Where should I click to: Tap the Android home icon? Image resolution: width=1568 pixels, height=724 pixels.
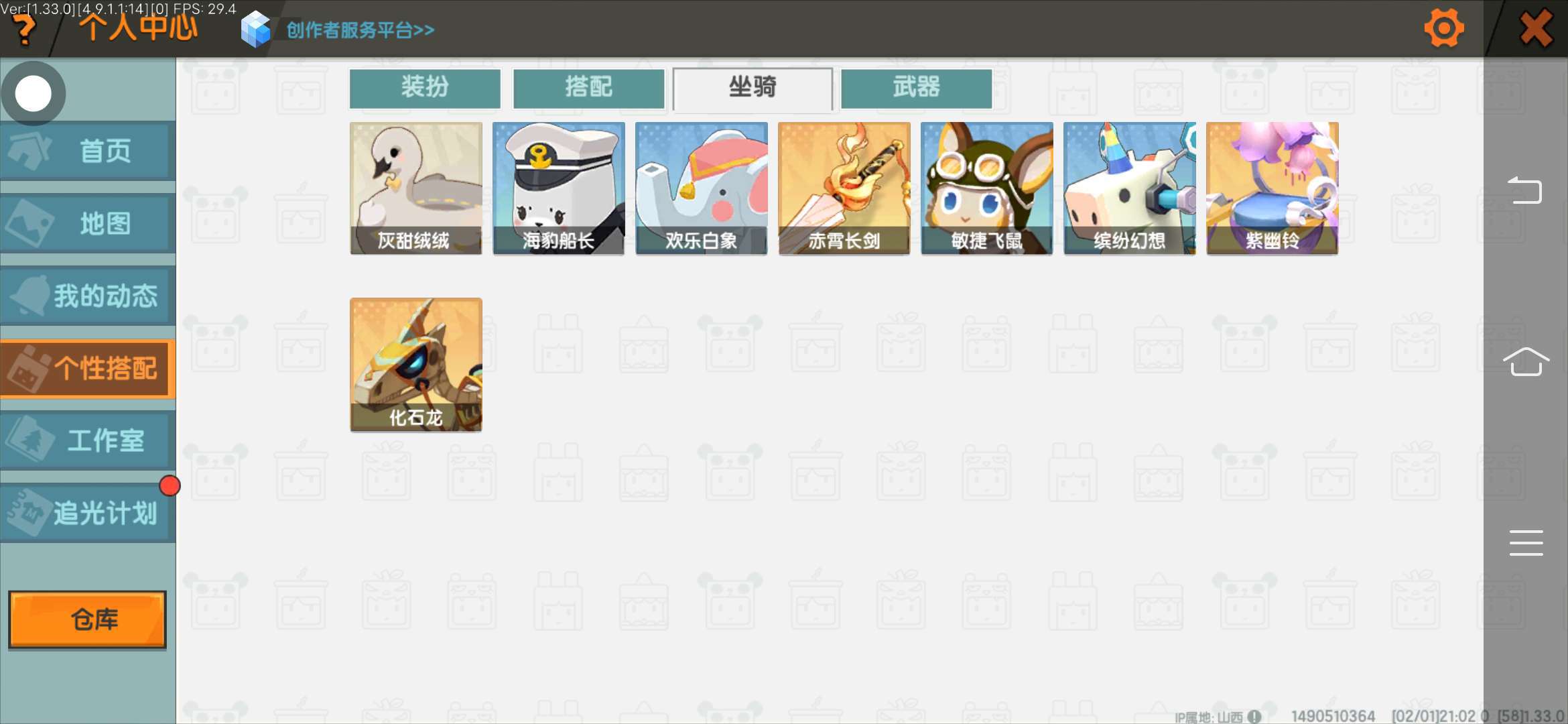pyautogui.click(x=1526, y=362)
